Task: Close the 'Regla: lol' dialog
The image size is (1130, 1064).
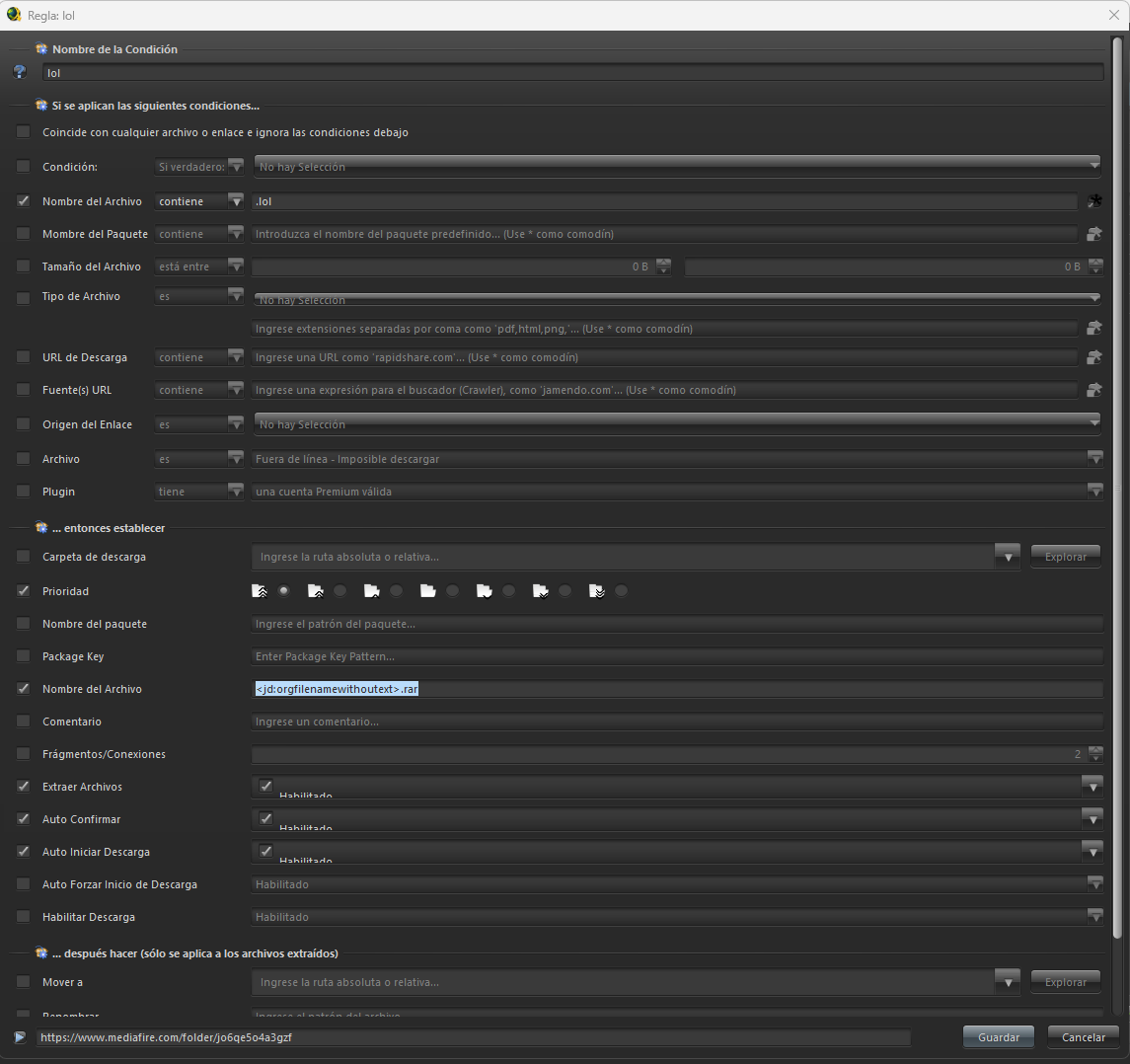Action: (x=1113, y=15)
